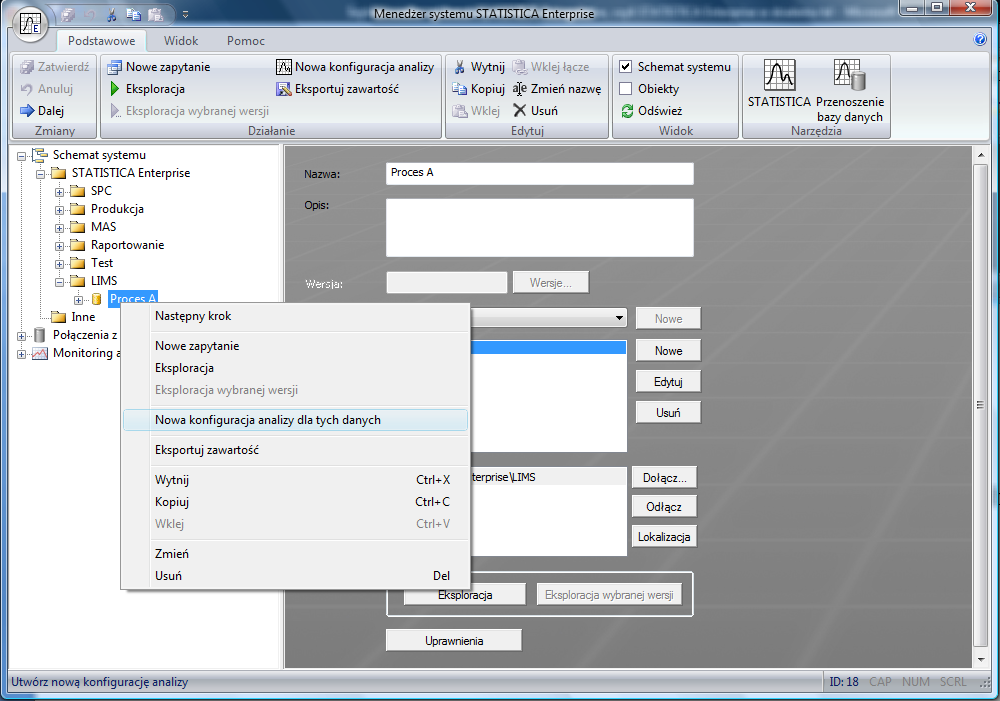1000x701 pixels.
Task: Click the Edytuj button in form
Action: click(668, 382)
